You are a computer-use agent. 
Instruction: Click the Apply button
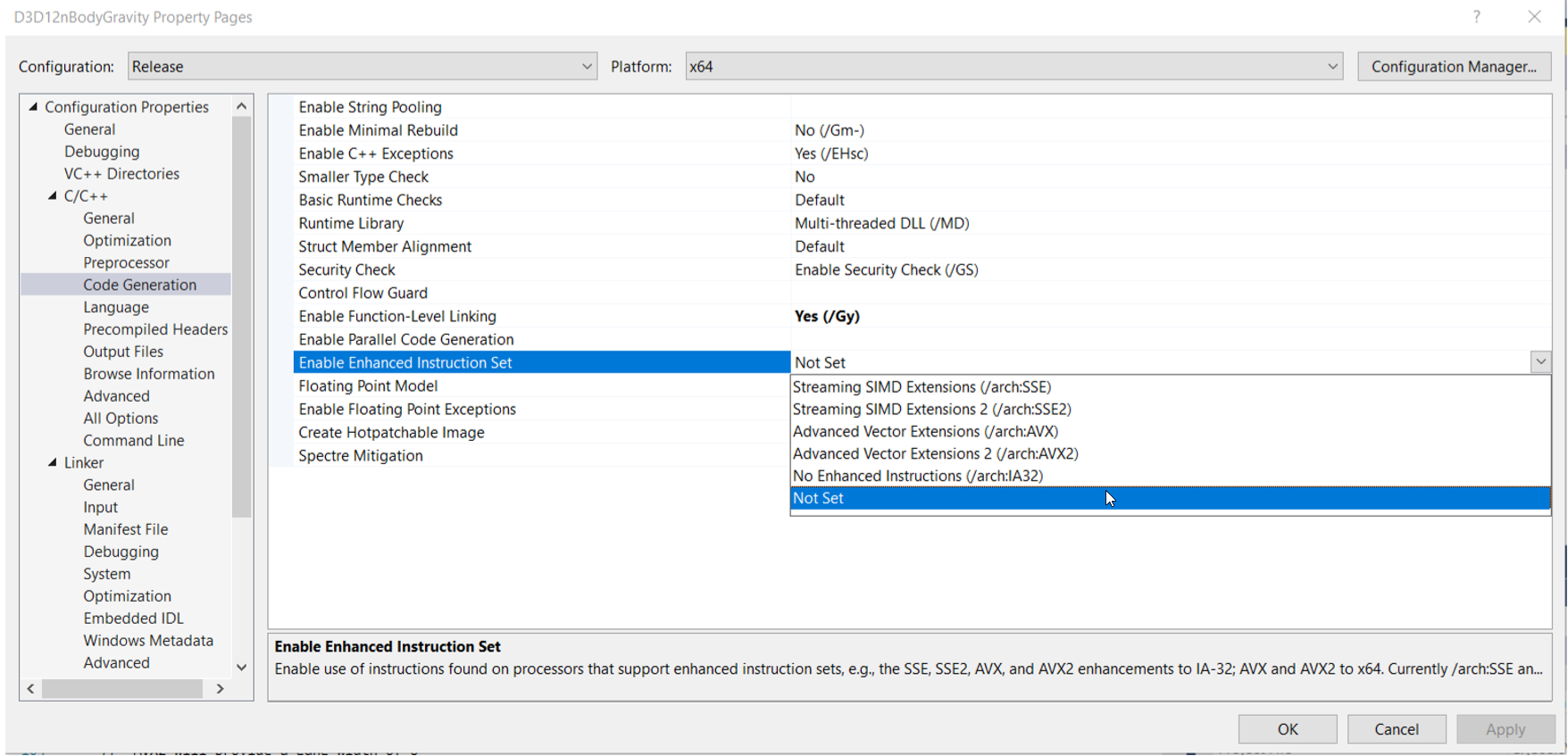[x=1505, y=729]
